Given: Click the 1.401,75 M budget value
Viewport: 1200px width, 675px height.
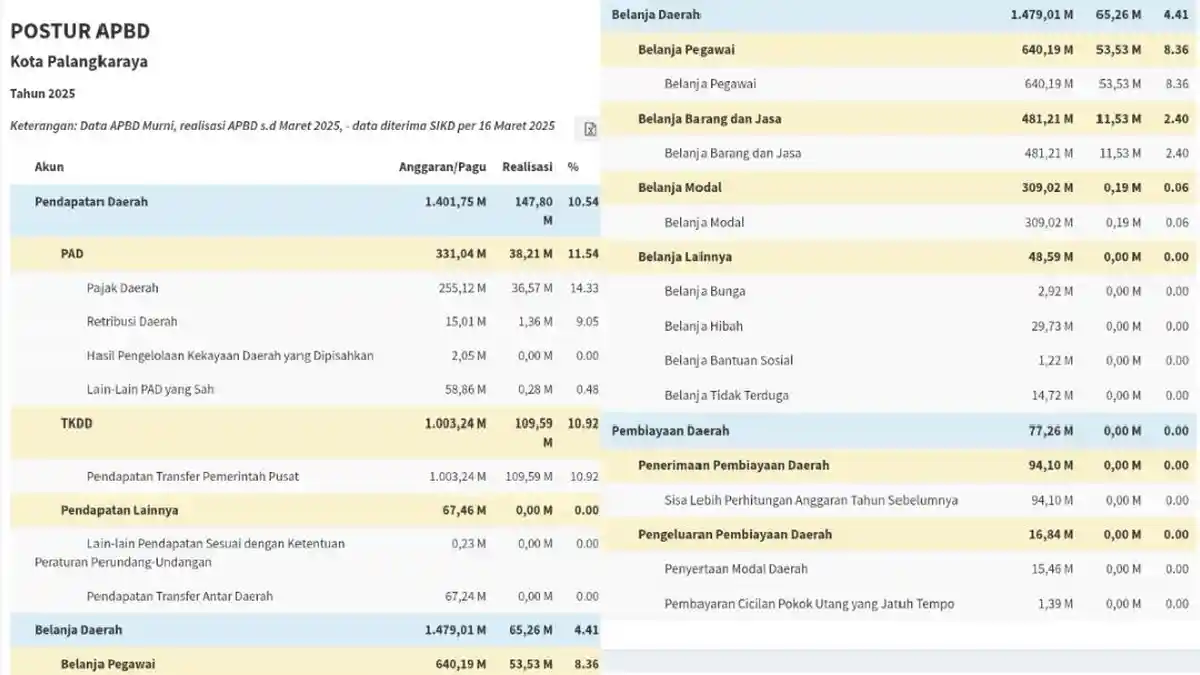Looking at the screenshot, I should pyautogui.click(x=455, y=202).
